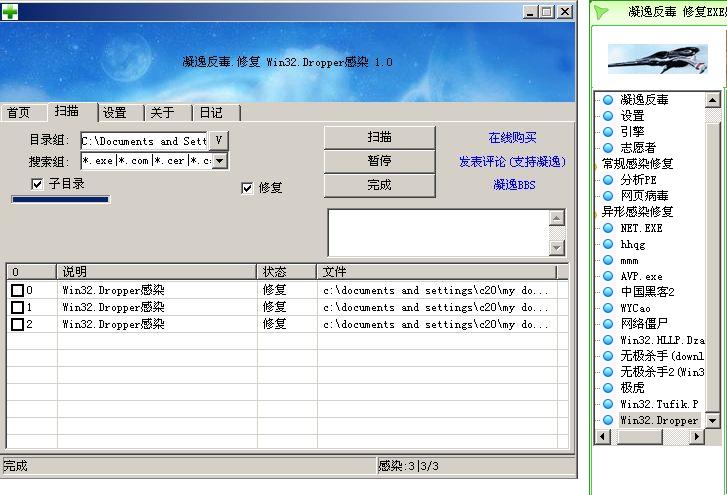Image resolution: width=727 pixels, height=495 pixels.
Task: Click the blue bullet icon beside Win32.HLLP
Action: pos(608,340)
